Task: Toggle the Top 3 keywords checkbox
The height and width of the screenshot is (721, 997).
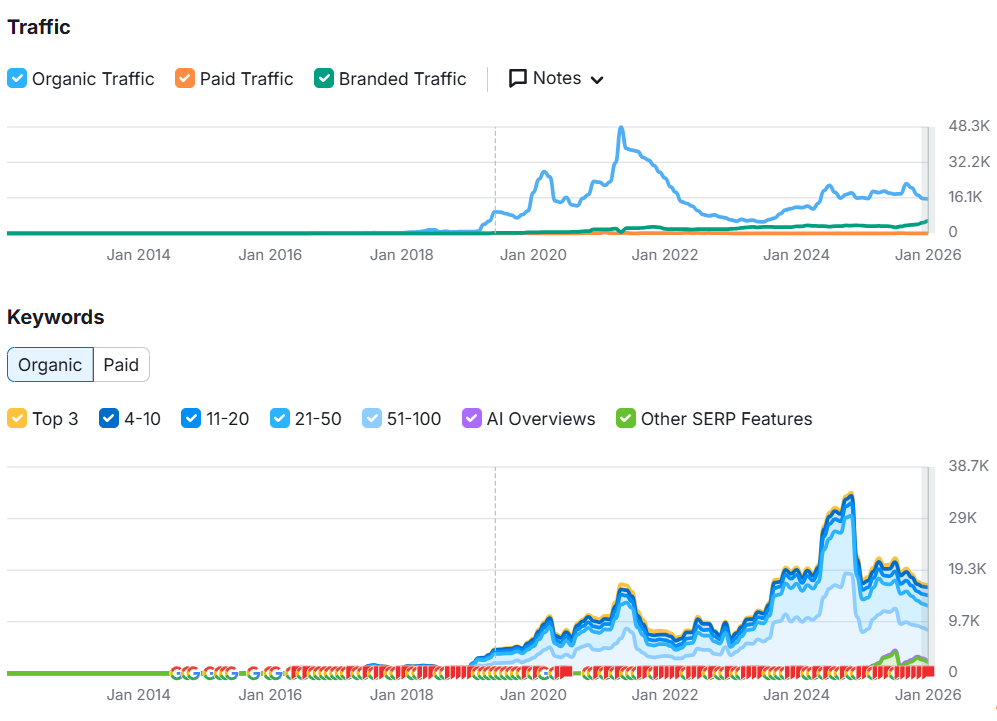Action: click(x=17, y=418)
